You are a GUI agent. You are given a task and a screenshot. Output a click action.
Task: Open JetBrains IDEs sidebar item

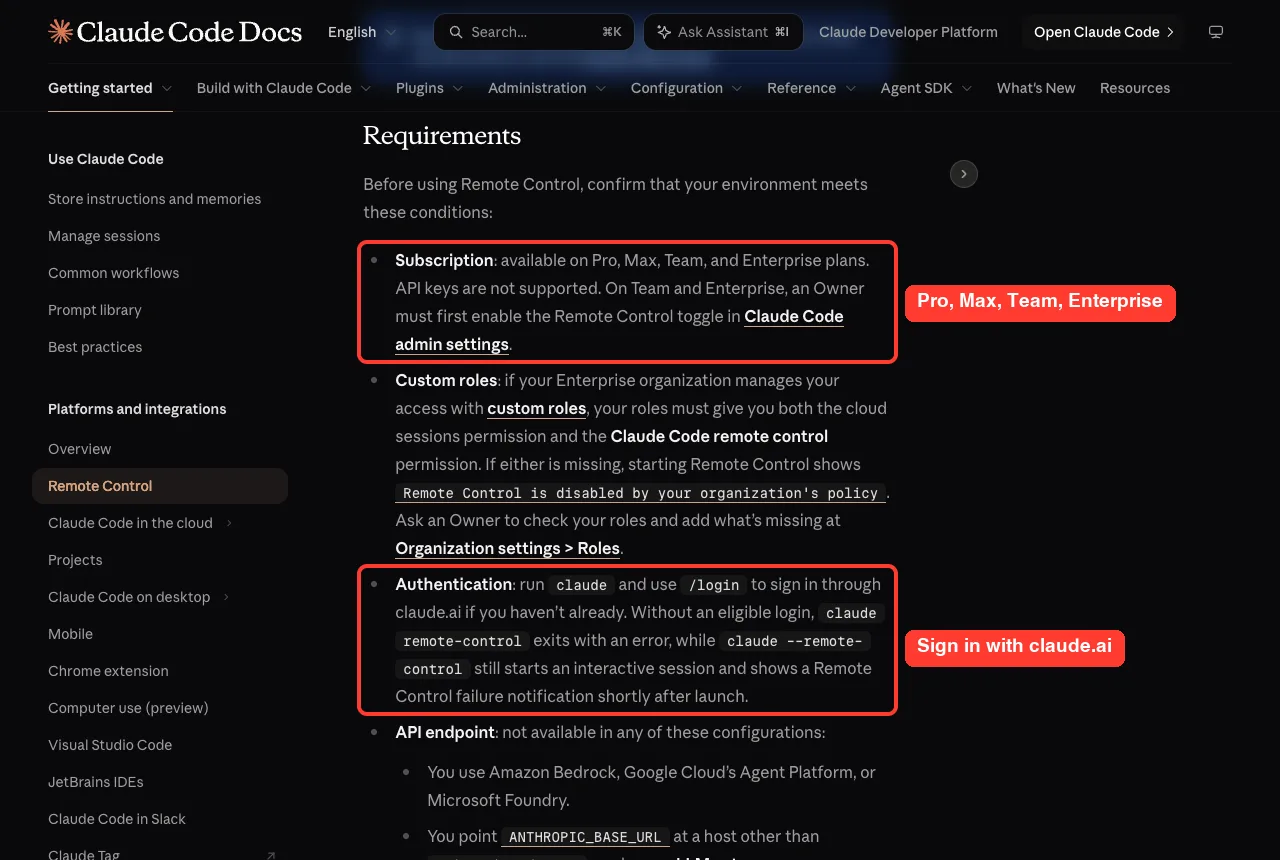click(95, 782)
